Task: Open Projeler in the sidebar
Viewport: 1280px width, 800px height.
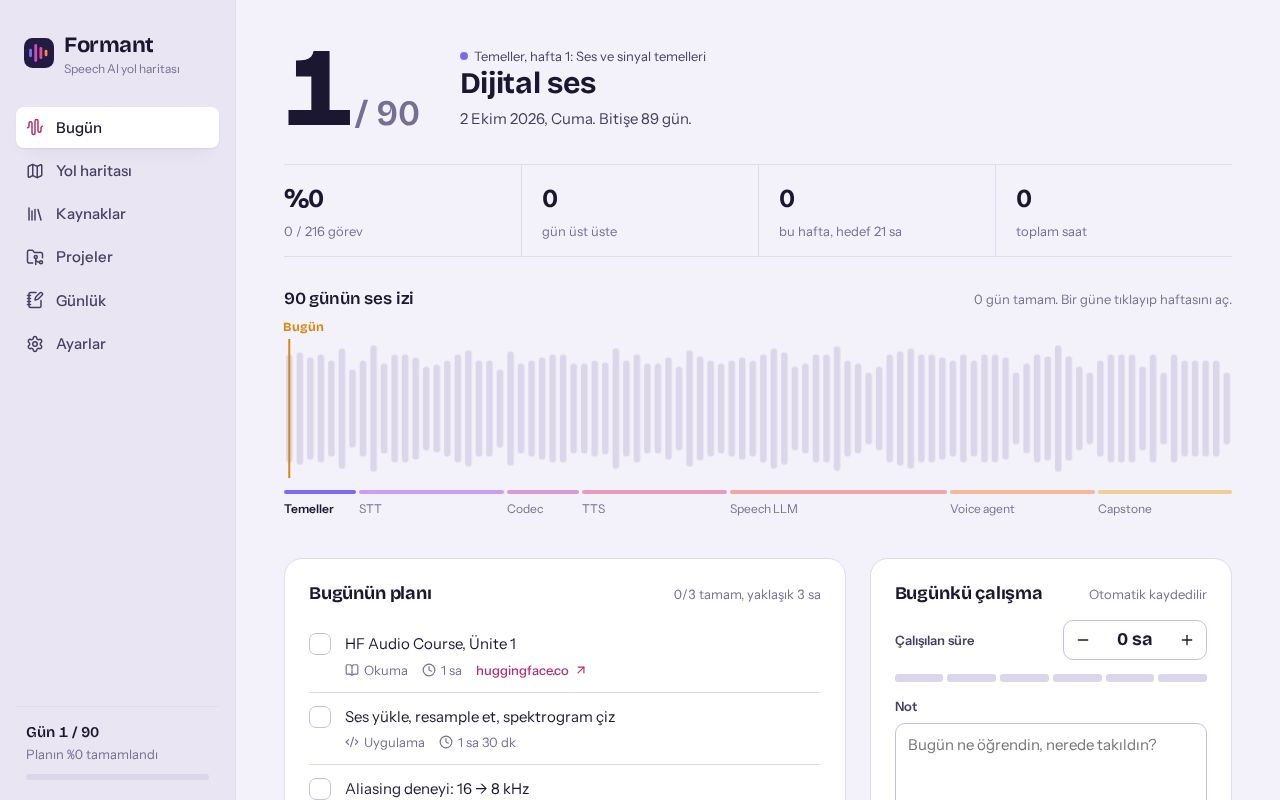Action: (117, 257)
